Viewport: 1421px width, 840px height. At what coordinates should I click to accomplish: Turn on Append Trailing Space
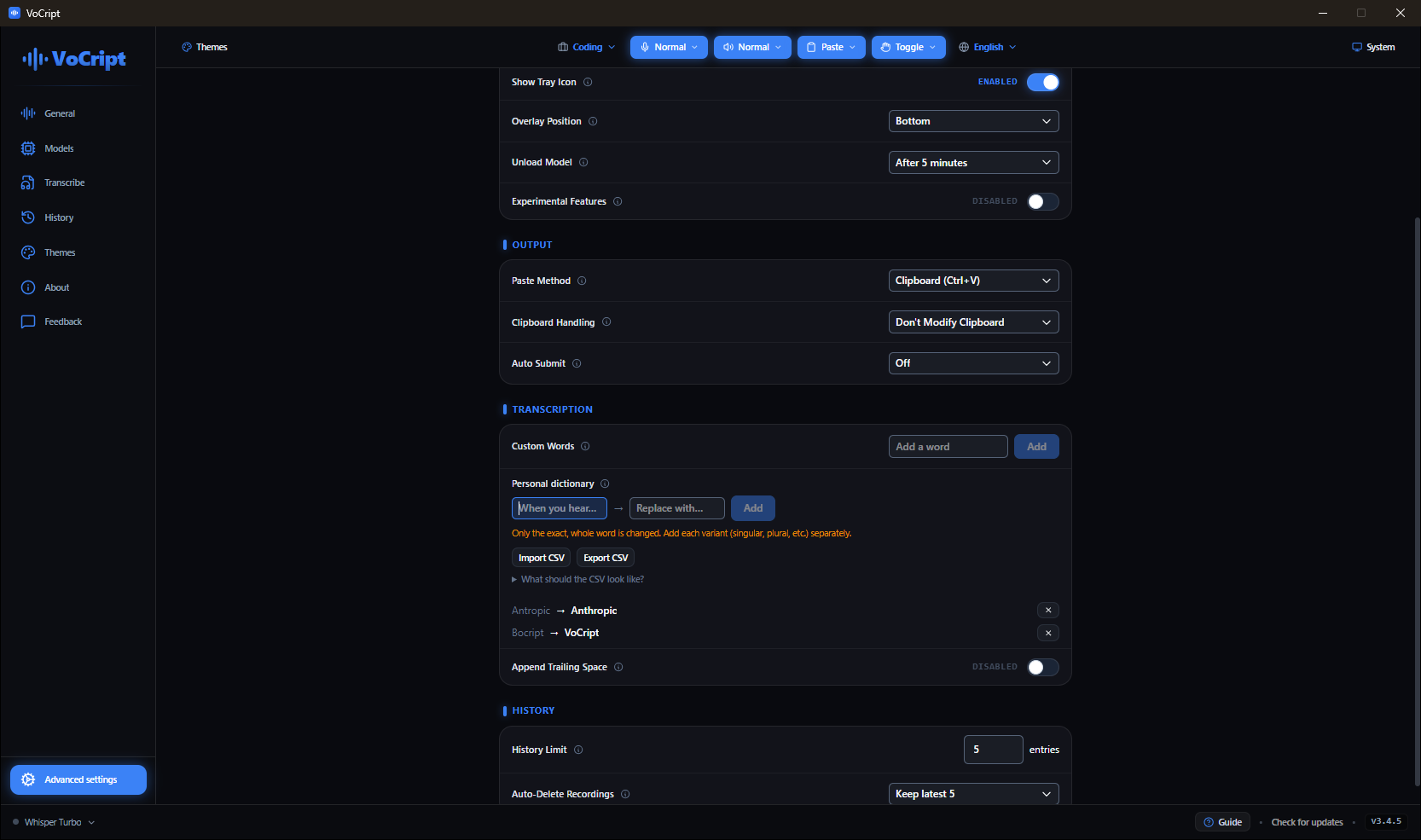pos(1043,667)
